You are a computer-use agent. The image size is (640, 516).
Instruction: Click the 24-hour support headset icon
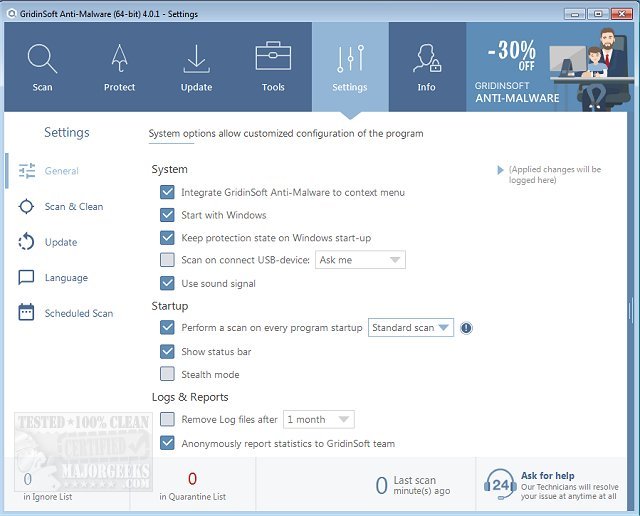500,485
